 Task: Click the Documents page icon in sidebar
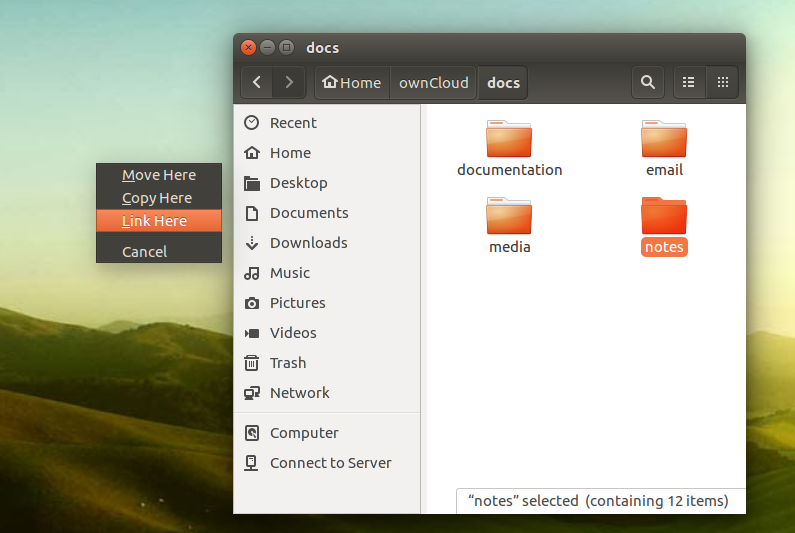(x=251, y=213)
